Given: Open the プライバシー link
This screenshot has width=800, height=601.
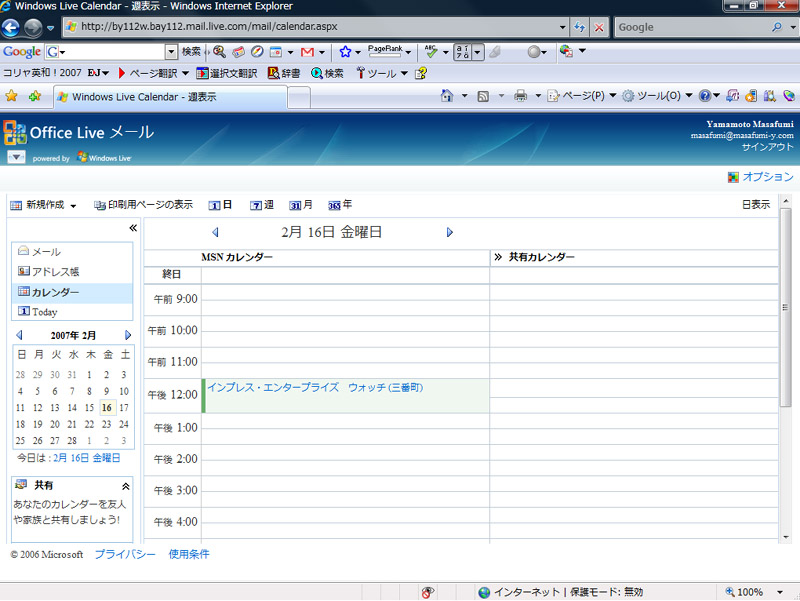Looking at the screenshot, I should coord(125,554).
